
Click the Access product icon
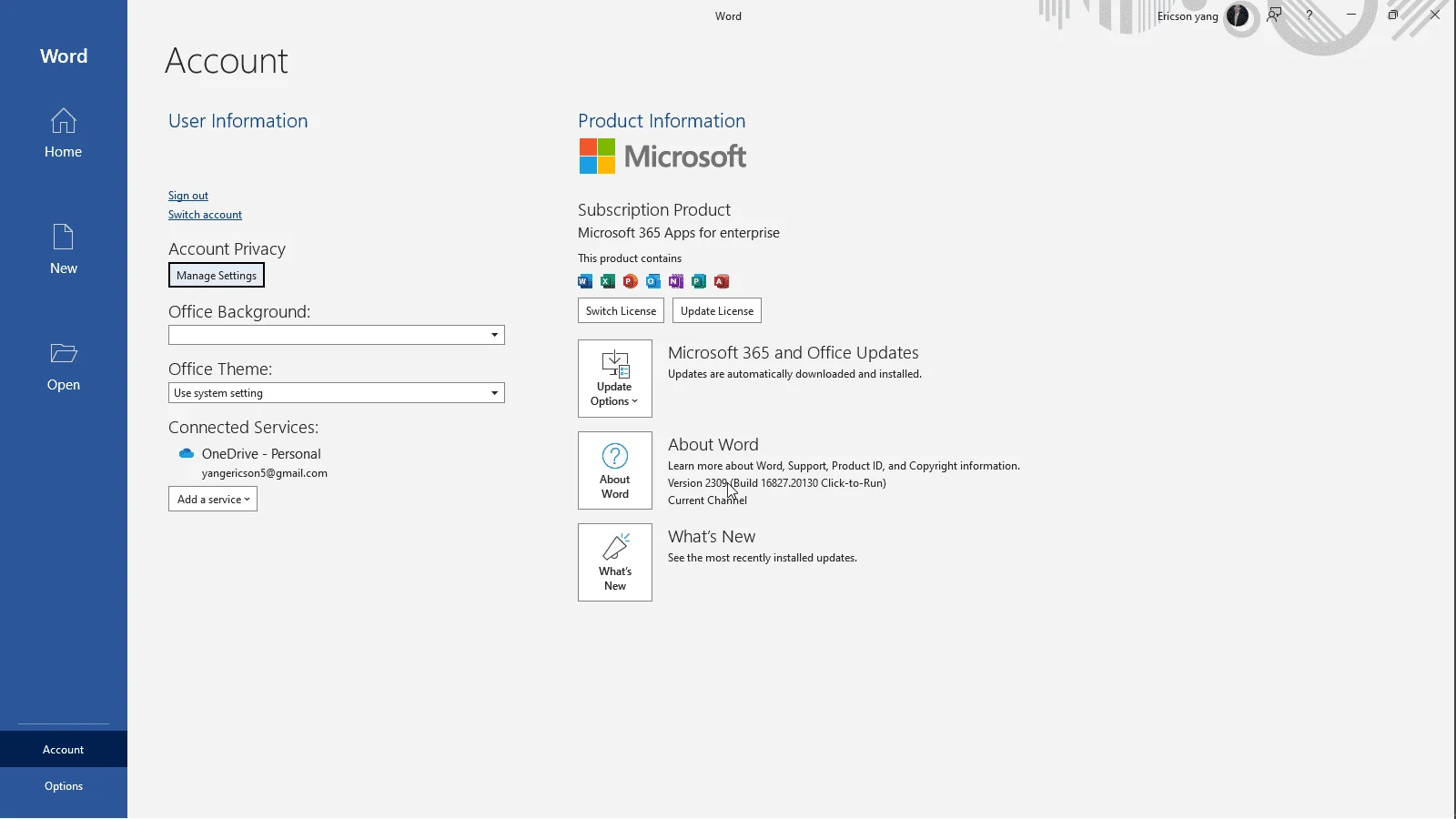(722, 281)
